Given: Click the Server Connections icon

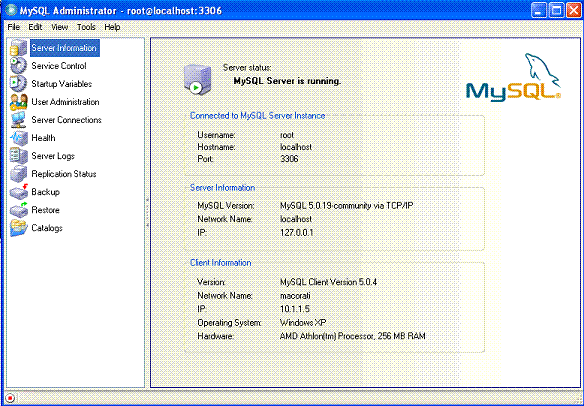Looking at the screenshot, I should point(18,120).
